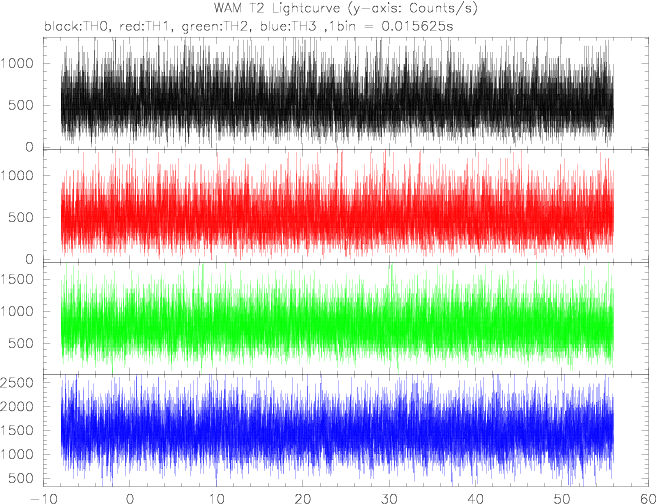Click the "500" y-axis label of blue TH3 panel
The height and width of the screenshot is (504, 657).
pyautogui.click(x=21, y=478)
